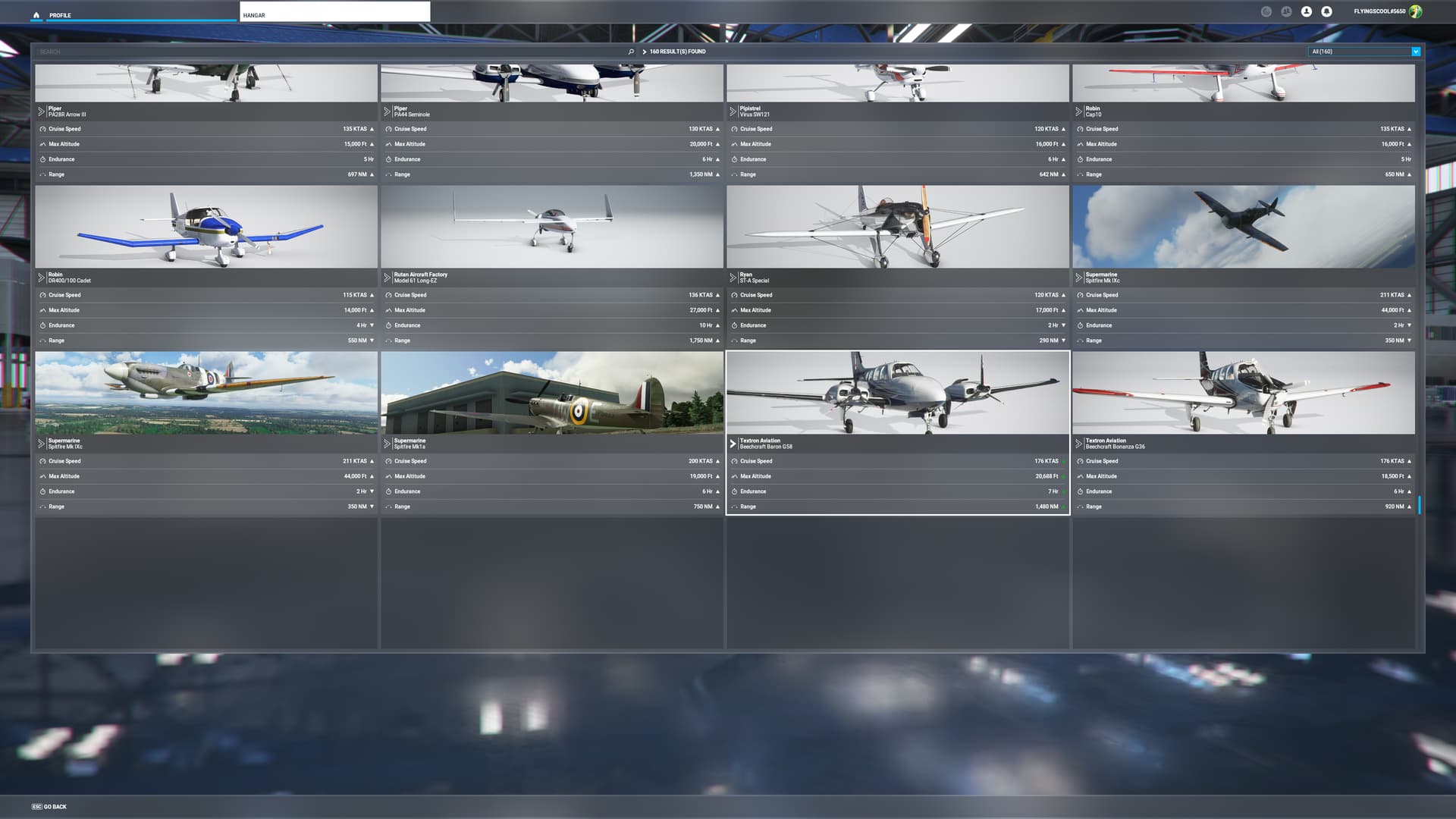Click the 290 NM range for ST-A Special
Screen dimensions: 1456x819
click(x=1049, y=340)
